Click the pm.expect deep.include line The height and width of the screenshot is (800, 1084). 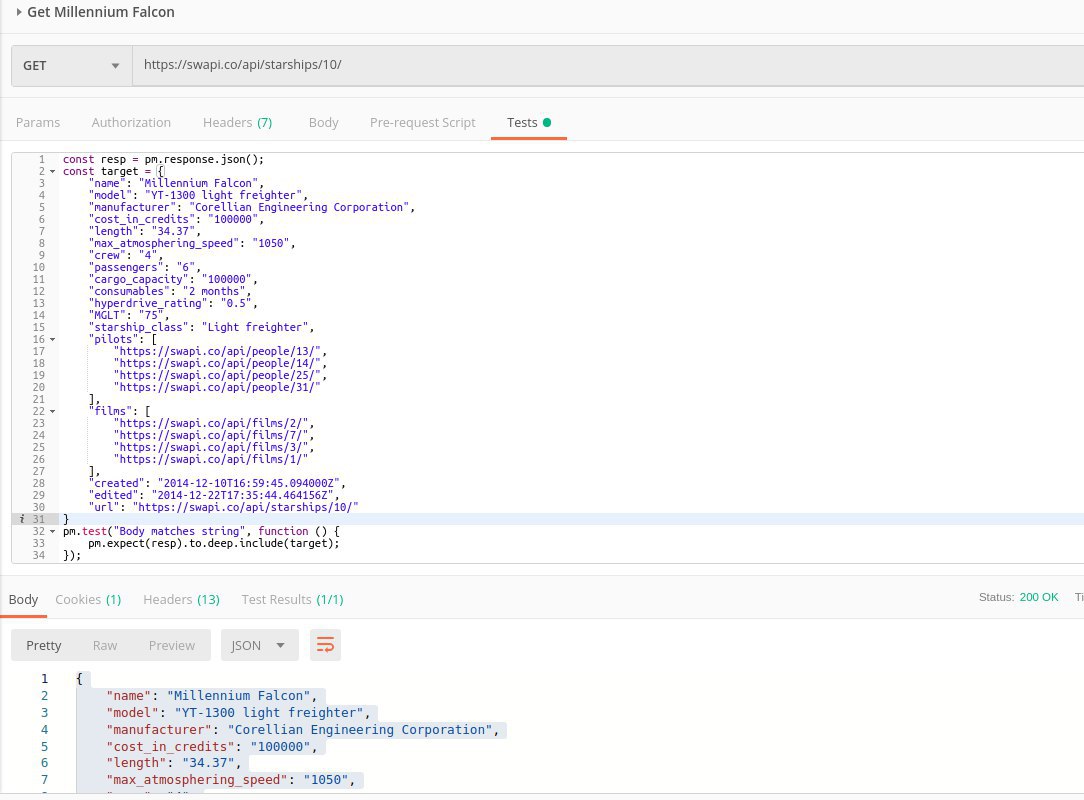pyautogui.click(x=214, y=543)
